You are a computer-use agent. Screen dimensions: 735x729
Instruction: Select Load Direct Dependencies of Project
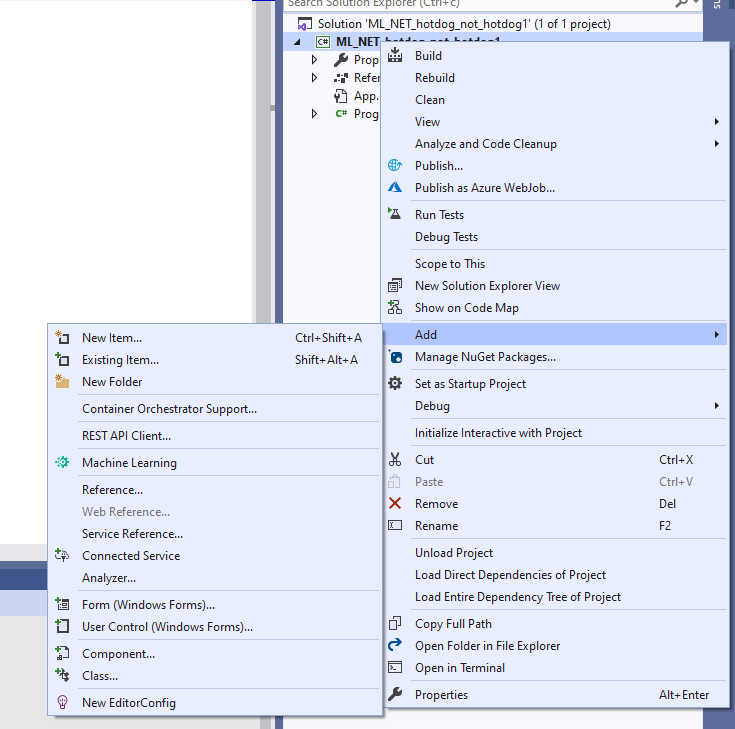coord(510,575)
